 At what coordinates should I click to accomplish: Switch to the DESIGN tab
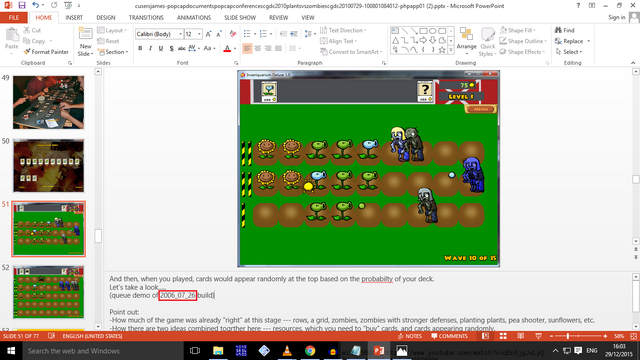pyautogui.click(x=106, y=18)
